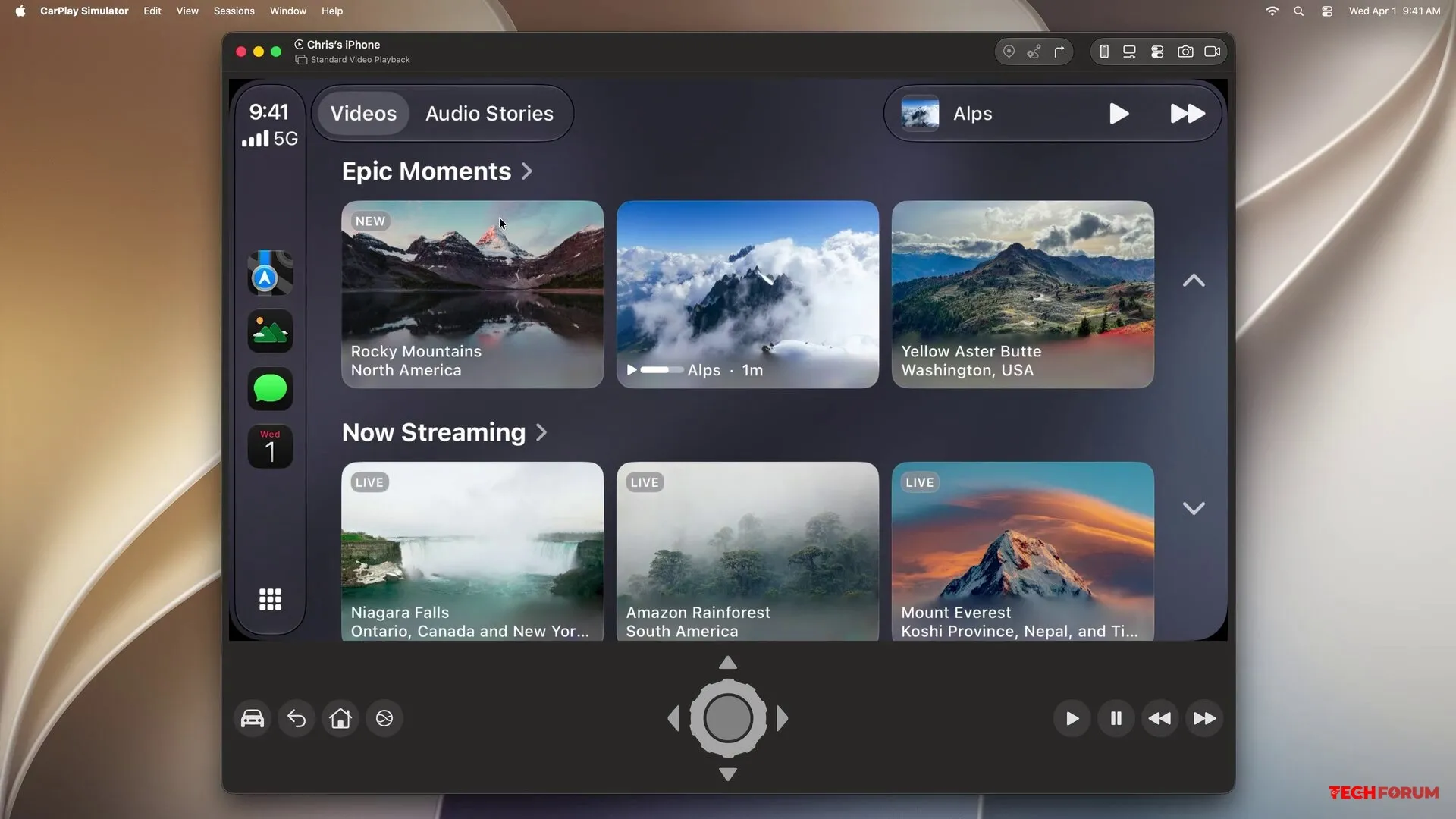The height and width of the screenshot is (819, 1456).
Task: Expand the Epic Moments section chevron
Action: 527,171
